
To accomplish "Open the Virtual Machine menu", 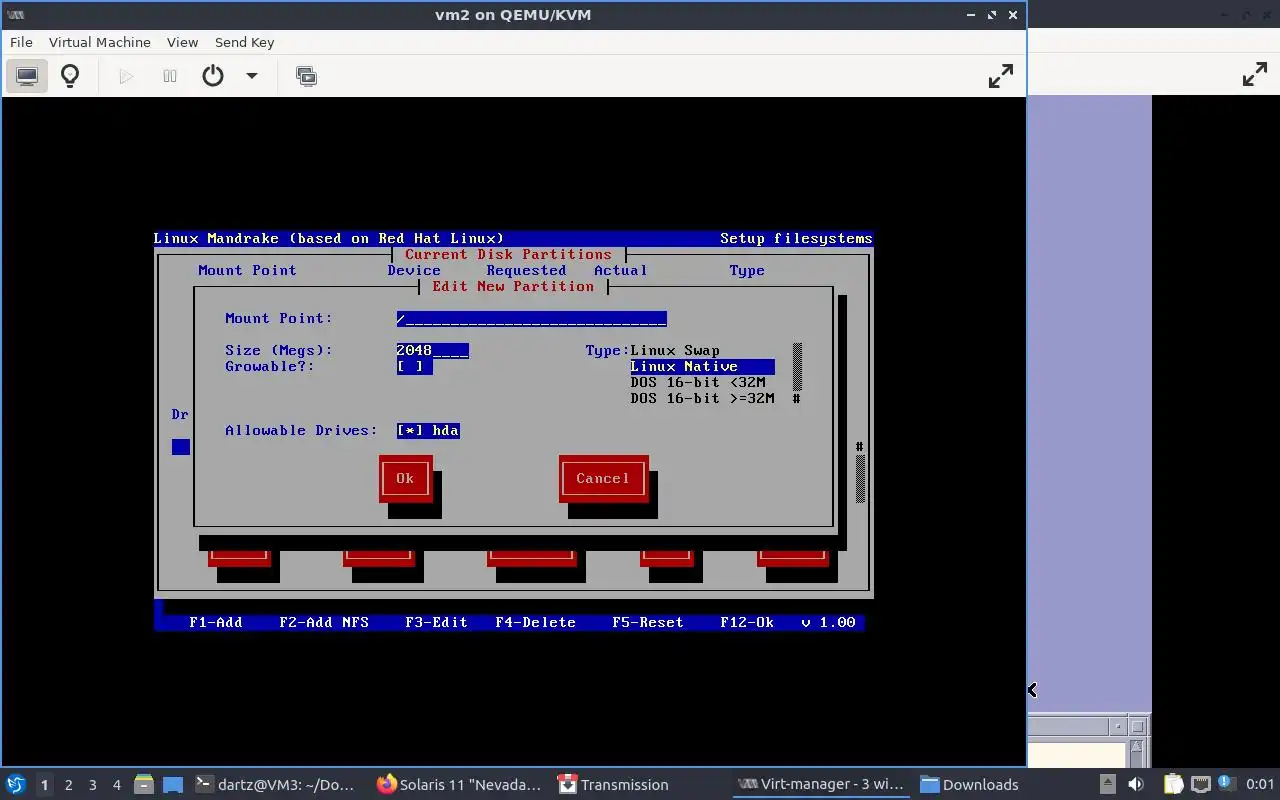I will click(100, 42).
